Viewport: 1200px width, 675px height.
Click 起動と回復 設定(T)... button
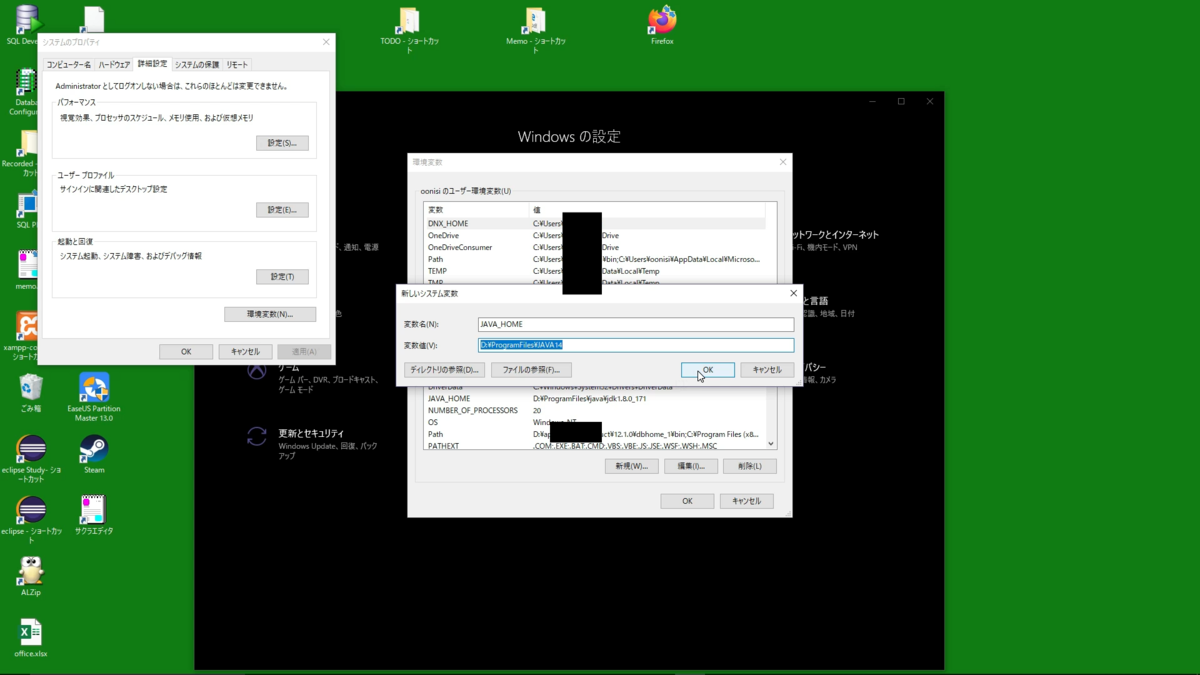pyautogui.click(x=282, y=276)
